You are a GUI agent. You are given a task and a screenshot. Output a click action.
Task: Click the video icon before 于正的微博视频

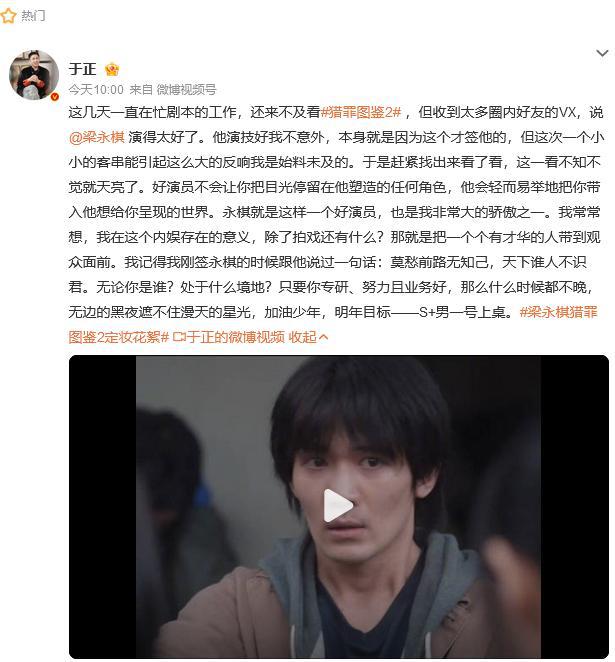(179, 337)
